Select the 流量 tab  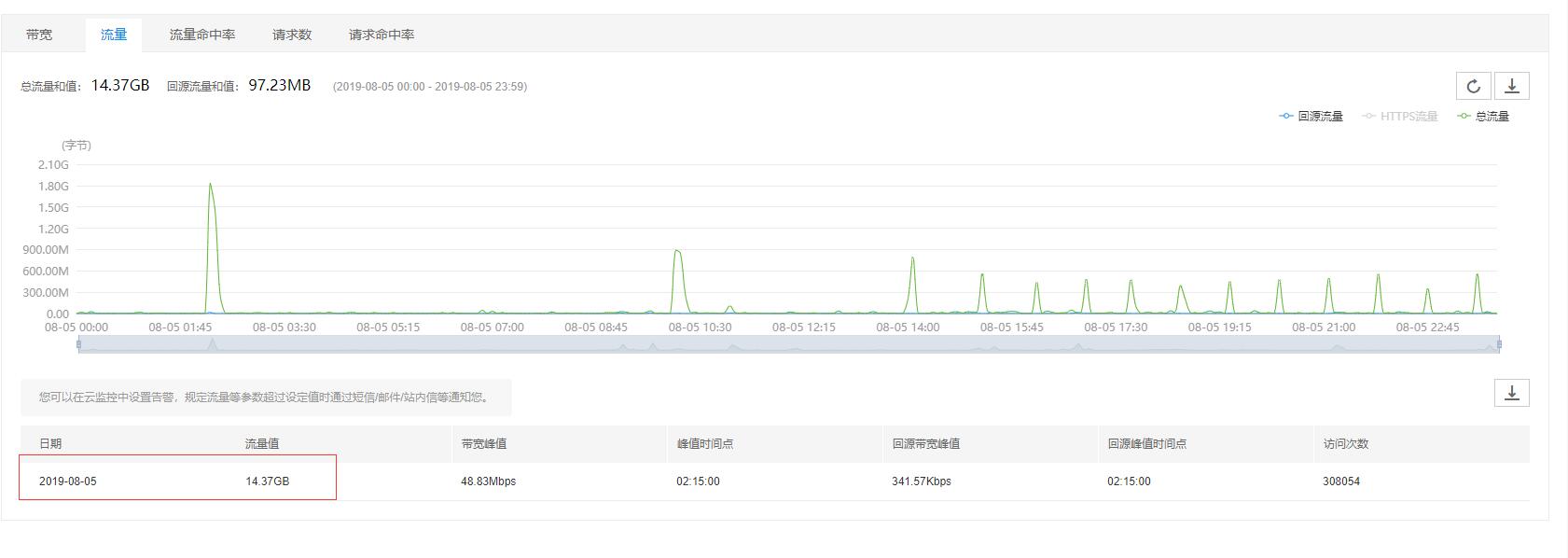click(x=114, y=35)
